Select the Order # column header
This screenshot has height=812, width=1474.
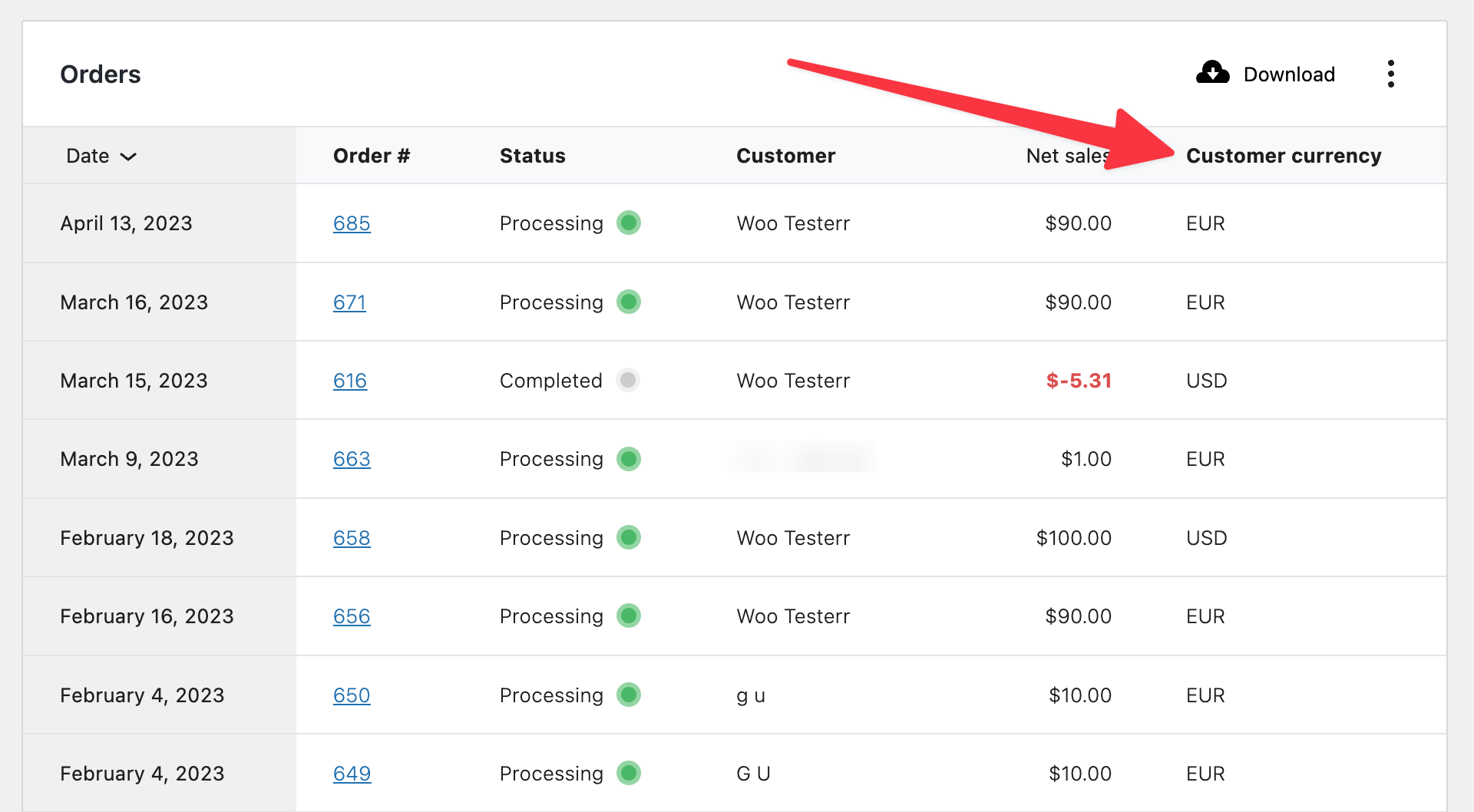[x=372, y=155]
